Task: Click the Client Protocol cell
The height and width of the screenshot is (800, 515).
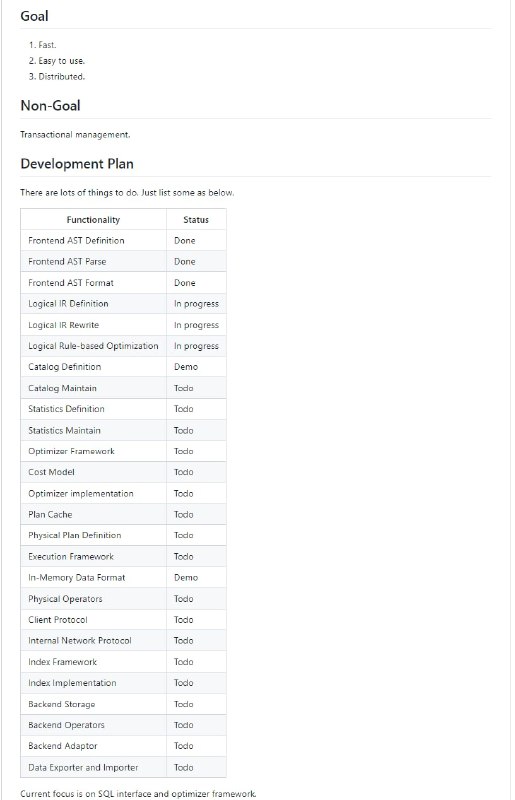Action: click(93, 619)
